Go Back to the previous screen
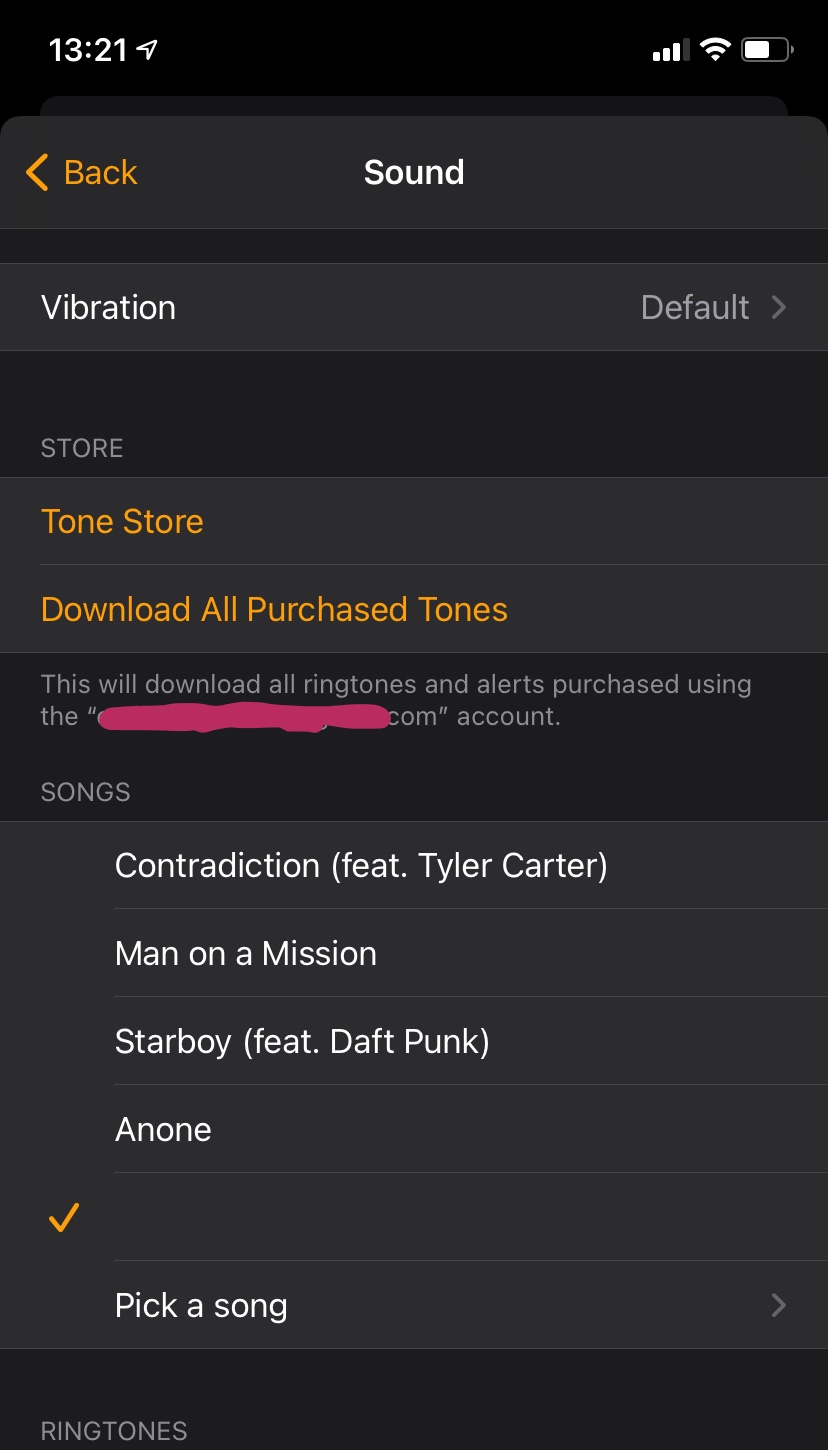The image size is (828, 1450). click(82, 172)
